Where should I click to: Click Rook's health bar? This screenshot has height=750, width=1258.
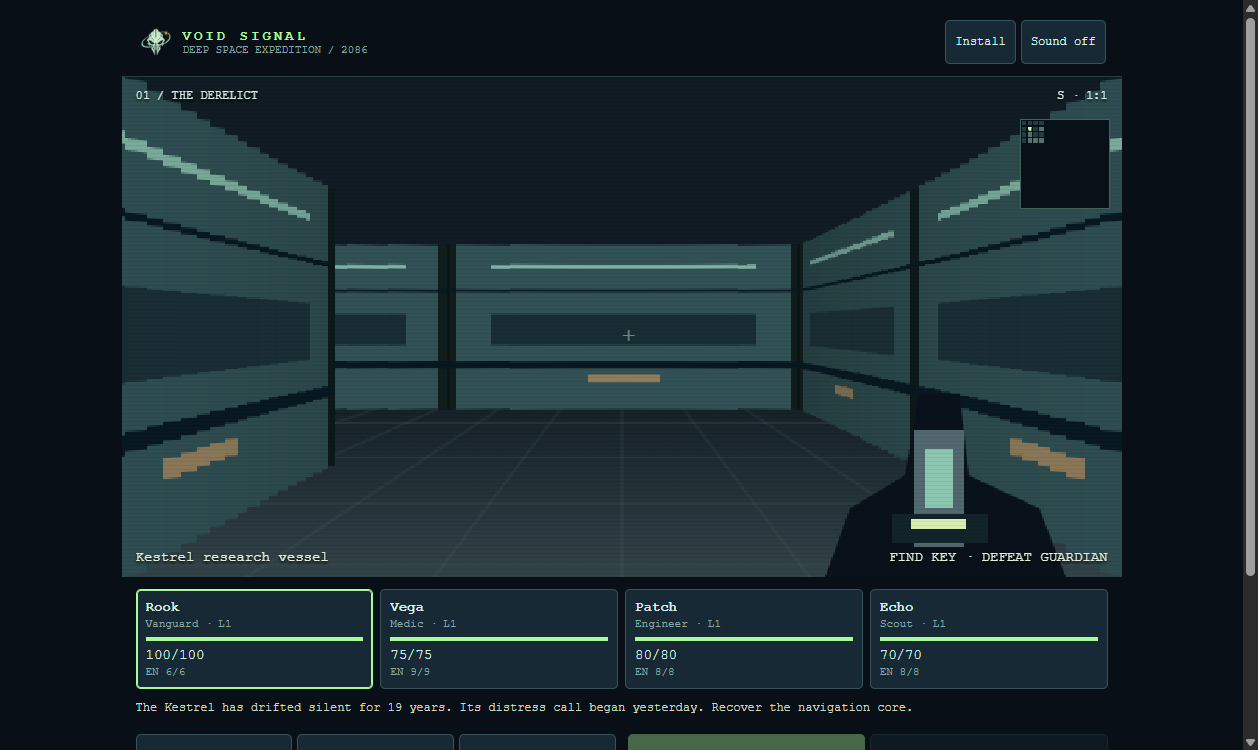point(254,639)
